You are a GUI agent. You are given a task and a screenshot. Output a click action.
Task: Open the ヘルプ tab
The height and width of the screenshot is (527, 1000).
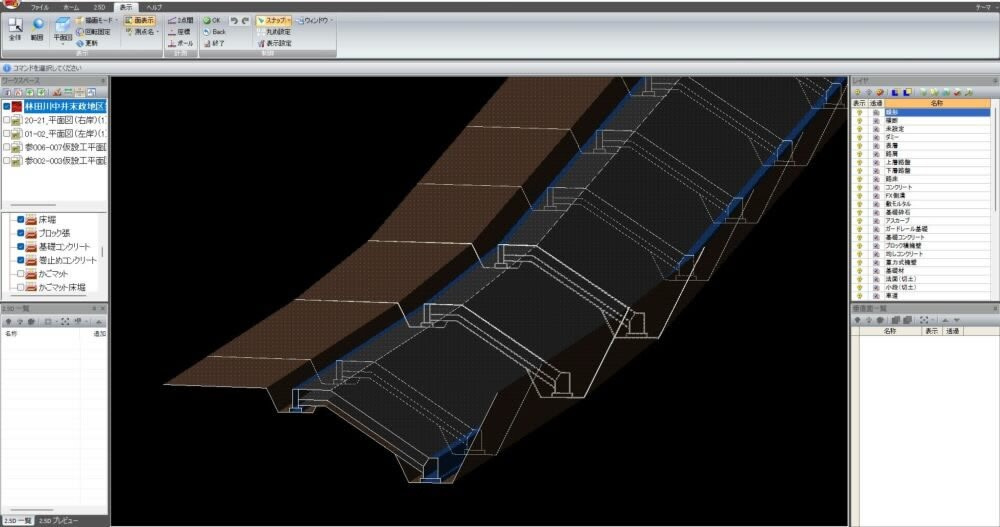click(154, 7)
